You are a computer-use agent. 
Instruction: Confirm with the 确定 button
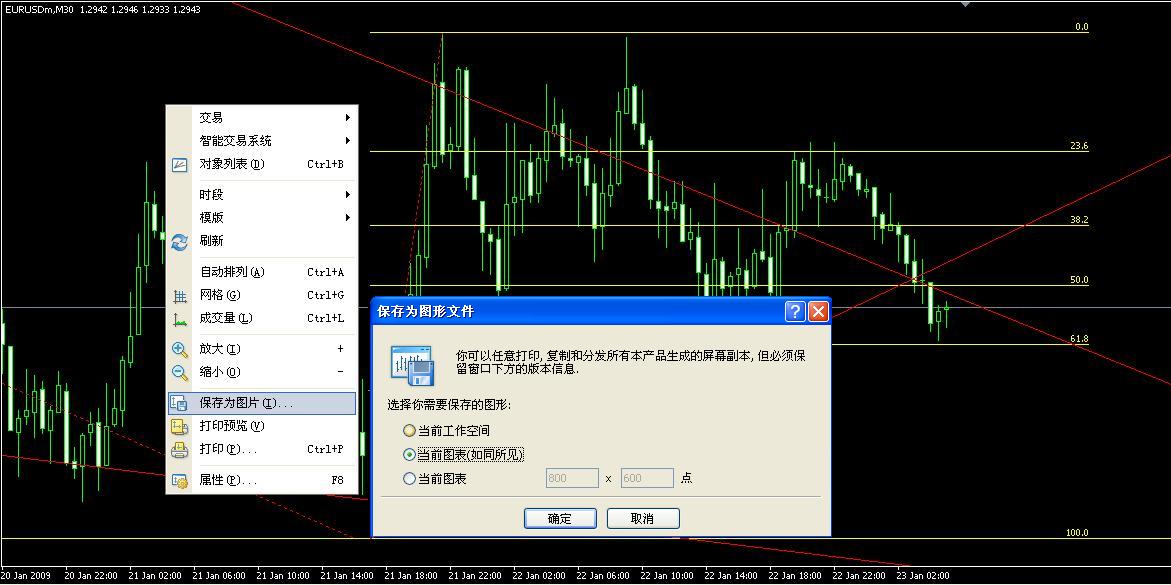(x=560, y=519)
